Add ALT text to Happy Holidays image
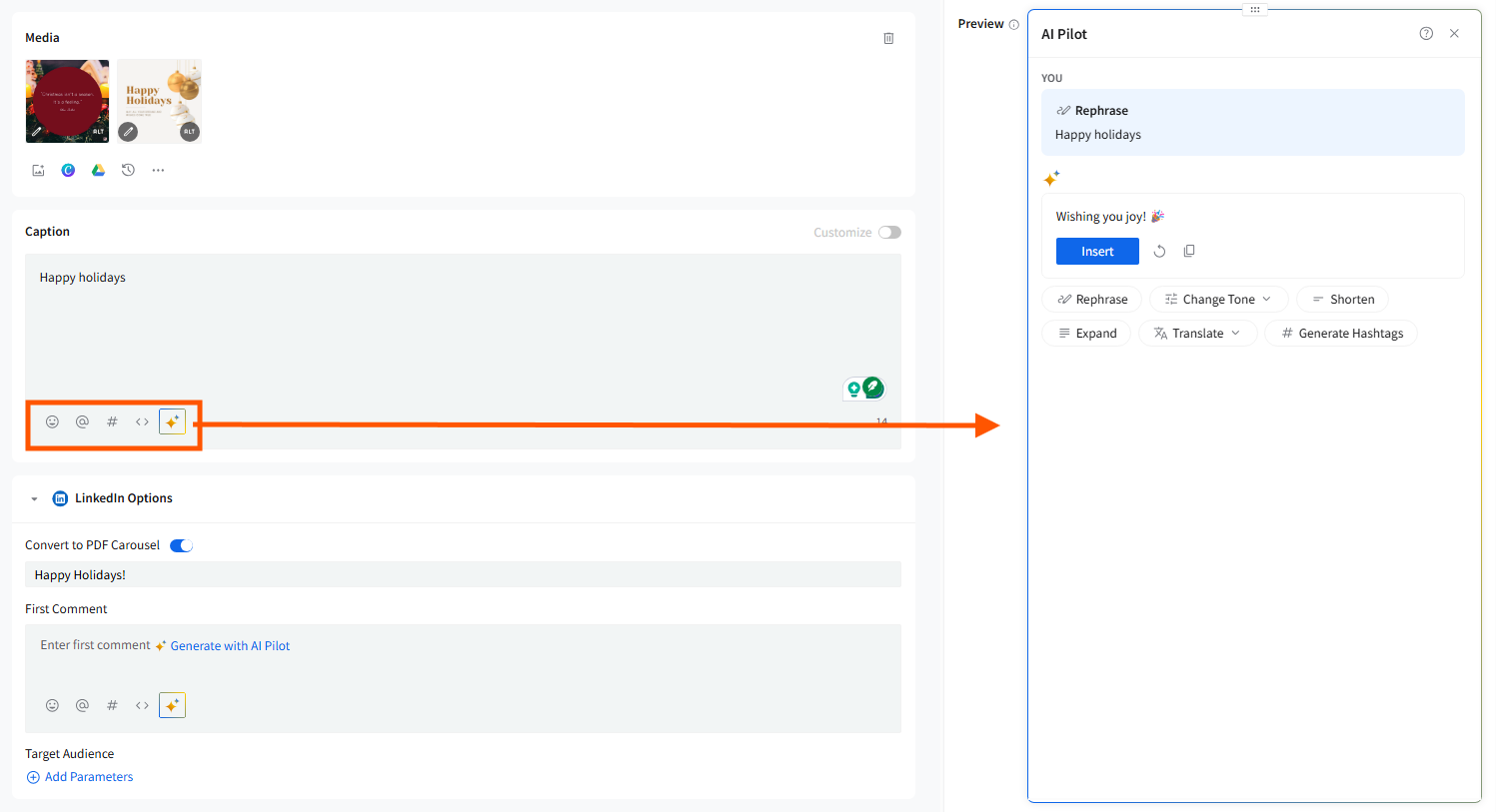Image resolution: width=1496 pixels, height=812 pixels. [x=189, y=131]
